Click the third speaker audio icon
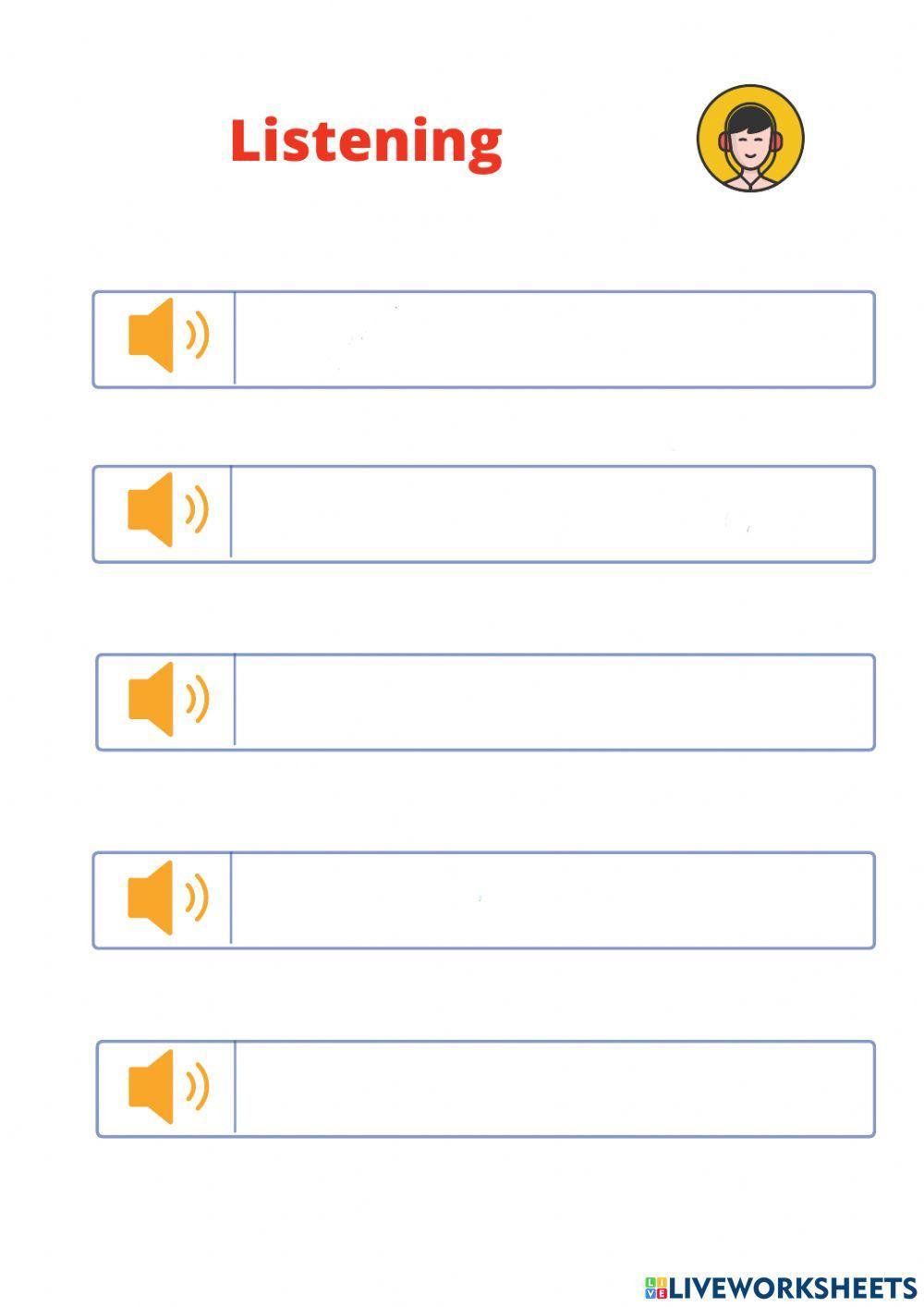This screenshot has height=1307, width=924. click(x=152, y=699)
